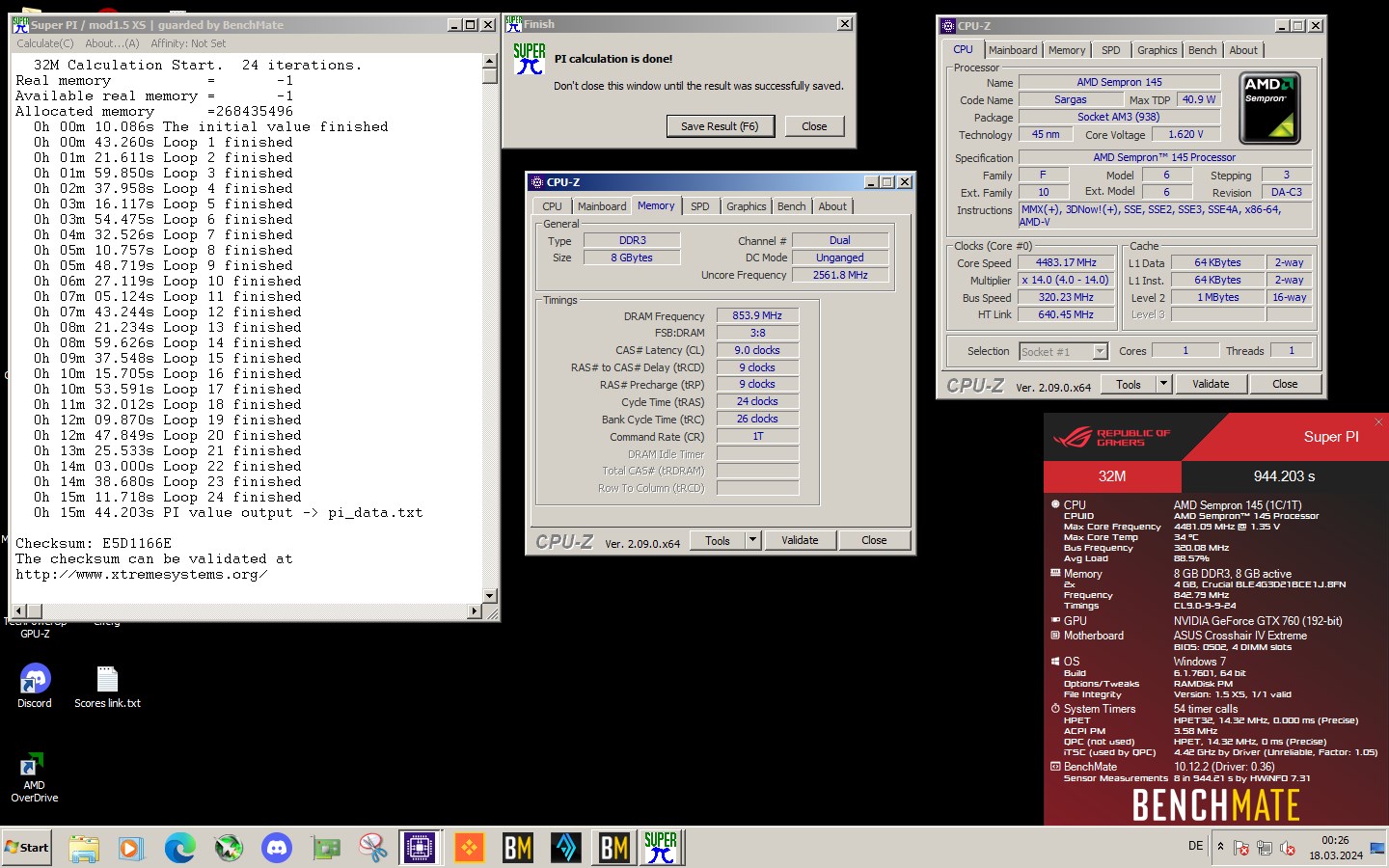
Task: Click the Loop 24 finished line
Action: tap(167, 498)
